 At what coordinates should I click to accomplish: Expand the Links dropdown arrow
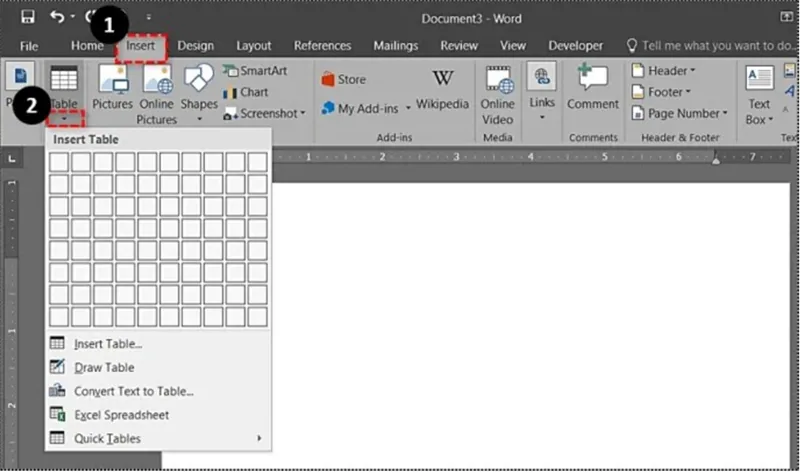pos(542,117)
